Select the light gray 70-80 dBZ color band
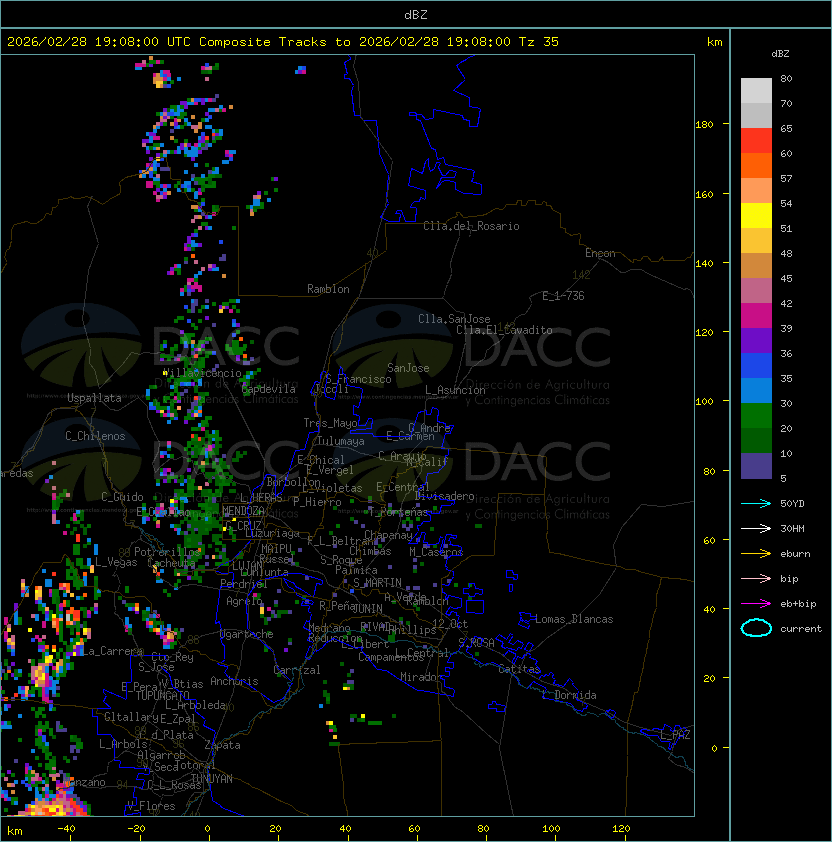The image size is (832, 842). pyautogui.click(x=756, y=91)
